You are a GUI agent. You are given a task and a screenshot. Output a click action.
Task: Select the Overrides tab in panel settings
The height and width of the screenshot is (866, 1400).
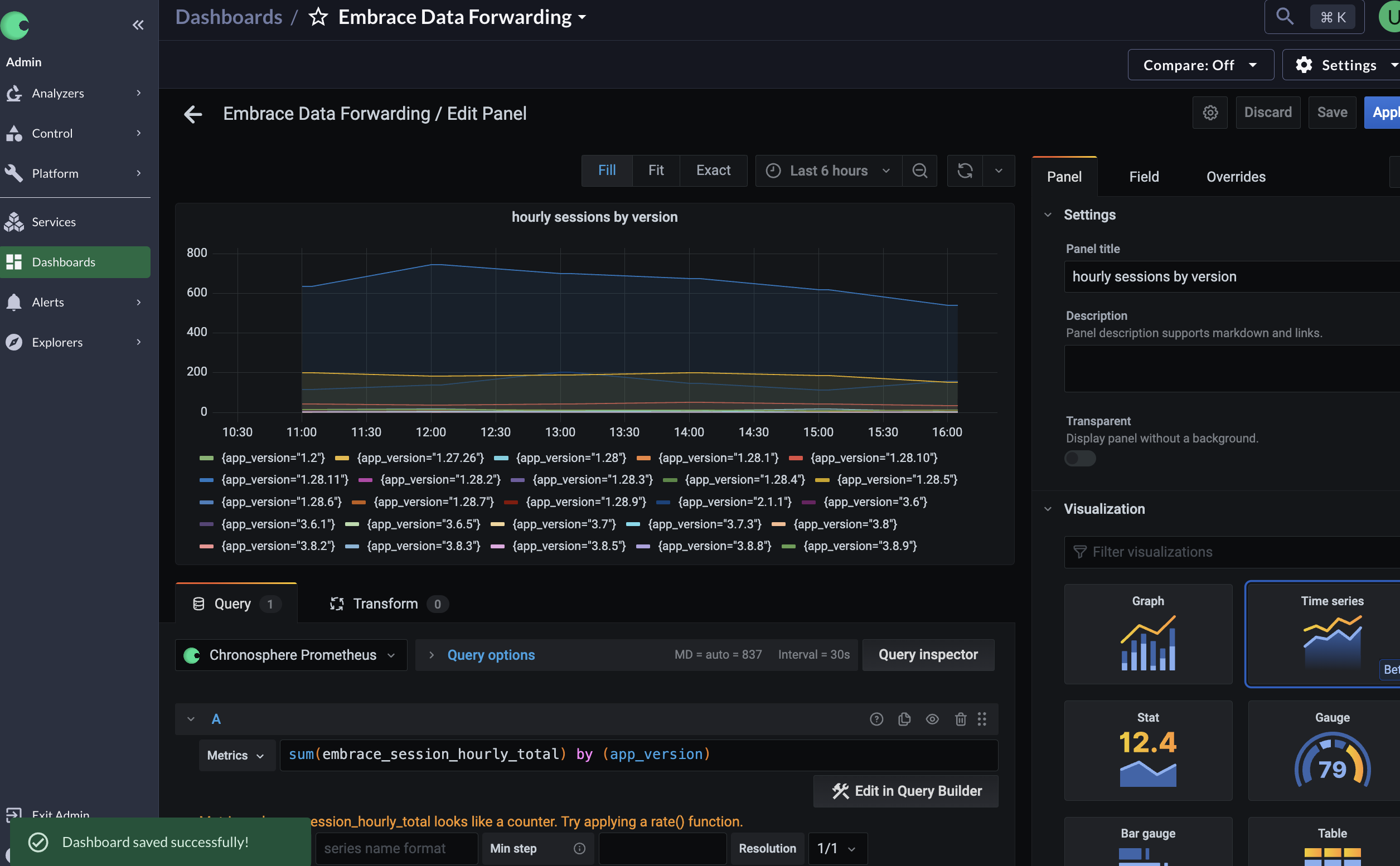click(1236, 176)
